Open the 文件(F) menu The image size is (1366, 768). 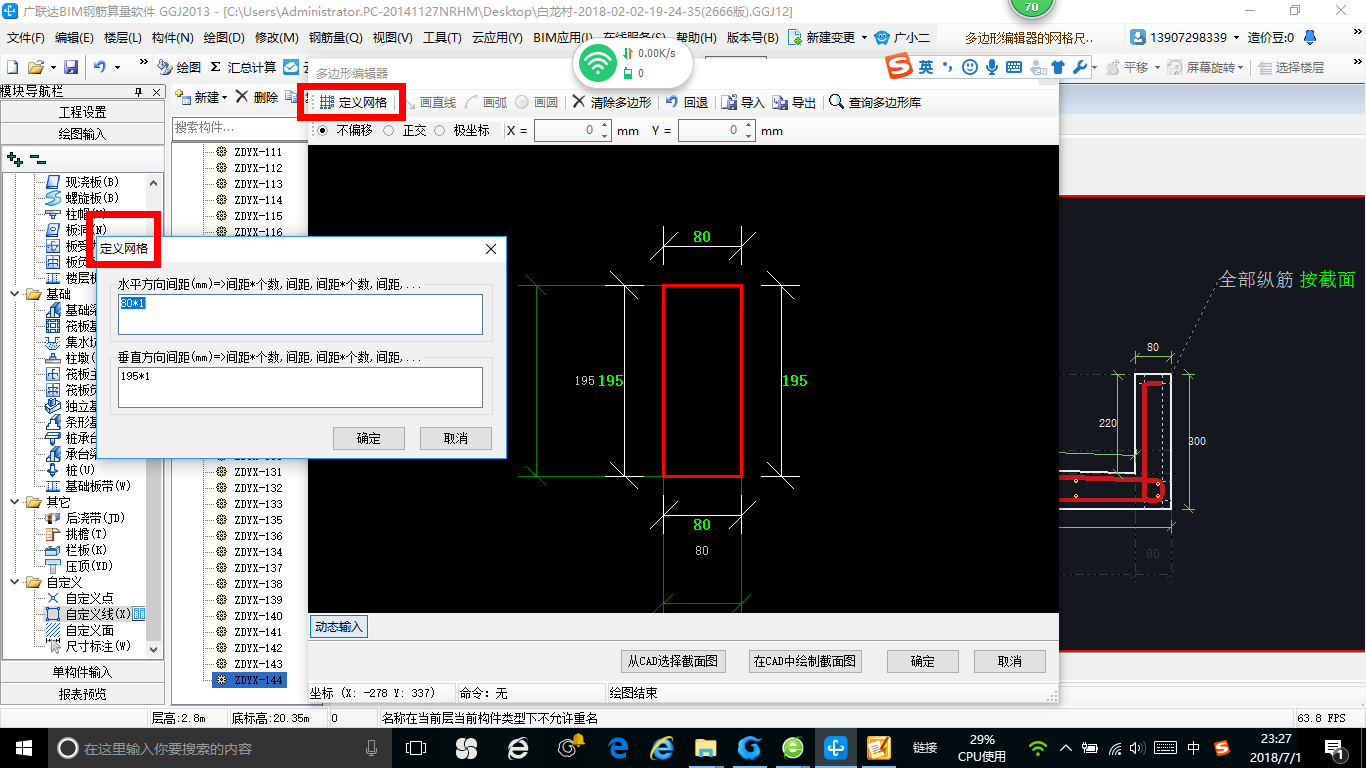point(26,38)
